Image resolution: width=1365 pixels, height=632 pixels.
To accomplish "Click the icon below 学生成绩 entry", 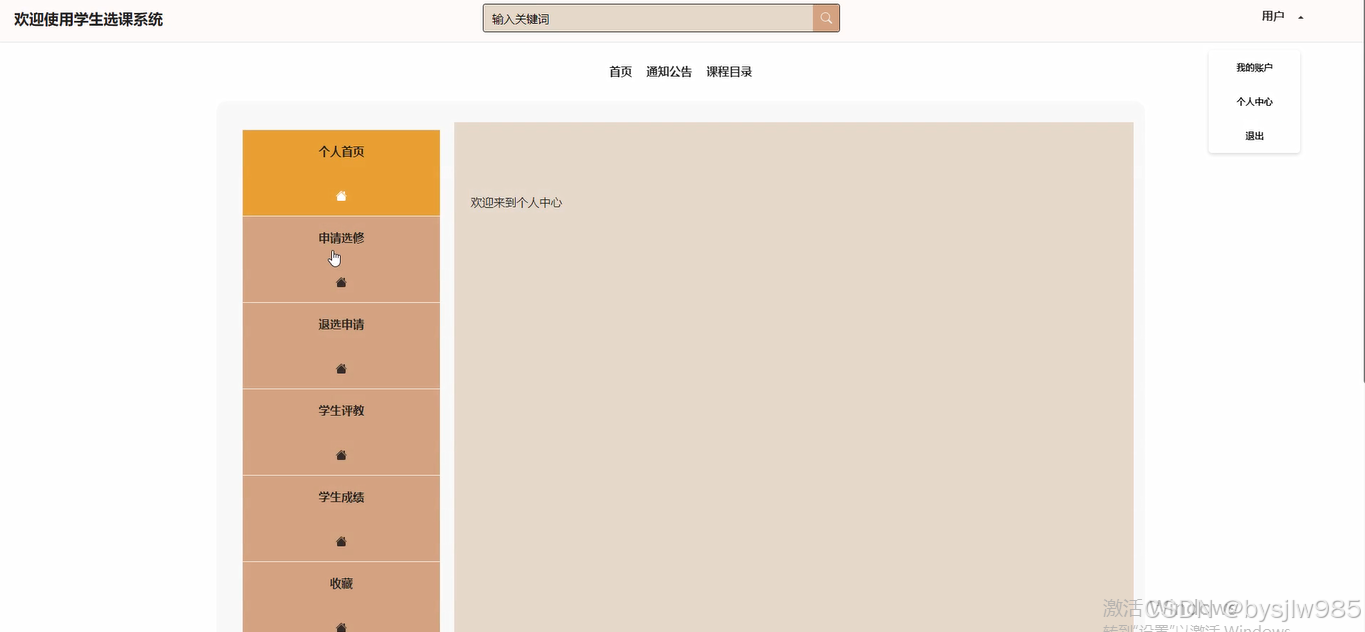I will (340, 541).
